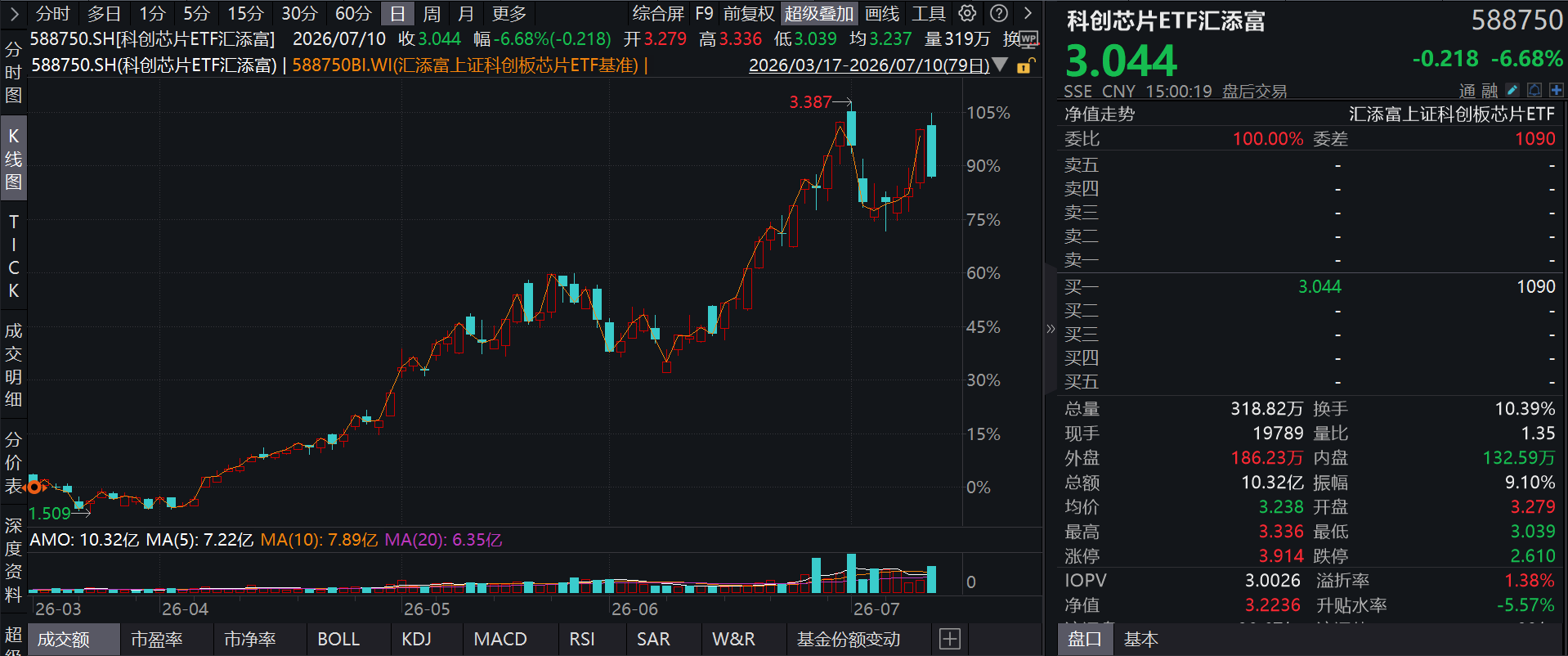Show the W&R indicator
Image resolution: width=1568 pixels, height=656 pixels.
coord(733,639)
